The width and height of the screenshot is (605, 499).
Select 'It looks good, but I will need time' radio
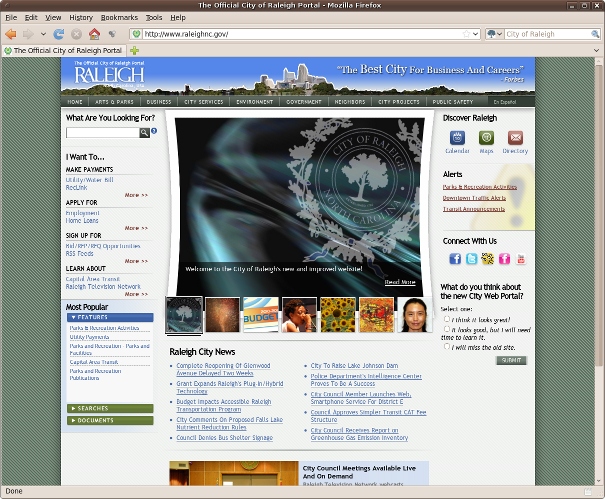446,329
